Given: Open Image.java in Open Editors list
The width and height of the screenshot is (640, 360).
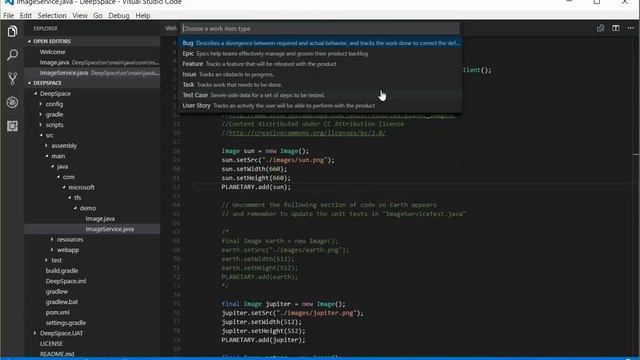Looking at the screenshot, I should pyautogui.click(x=92, y=62).
